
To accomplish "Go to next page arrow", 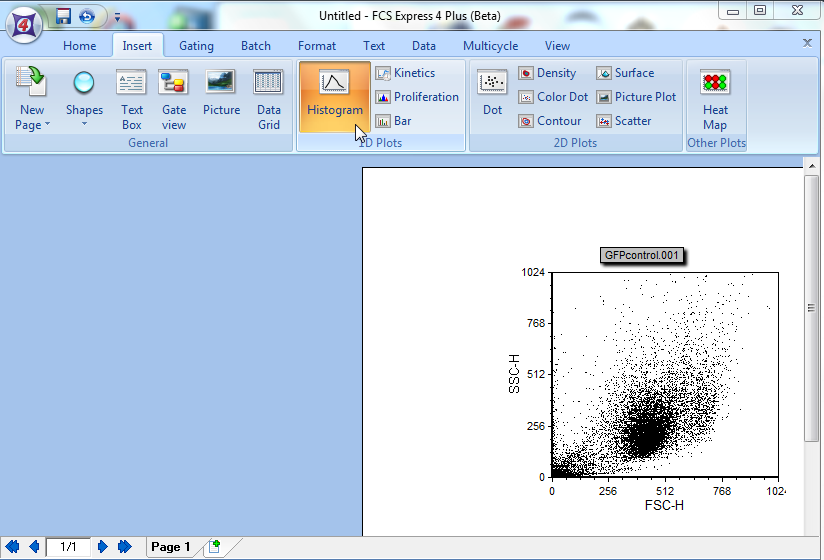I will [102, 547].
